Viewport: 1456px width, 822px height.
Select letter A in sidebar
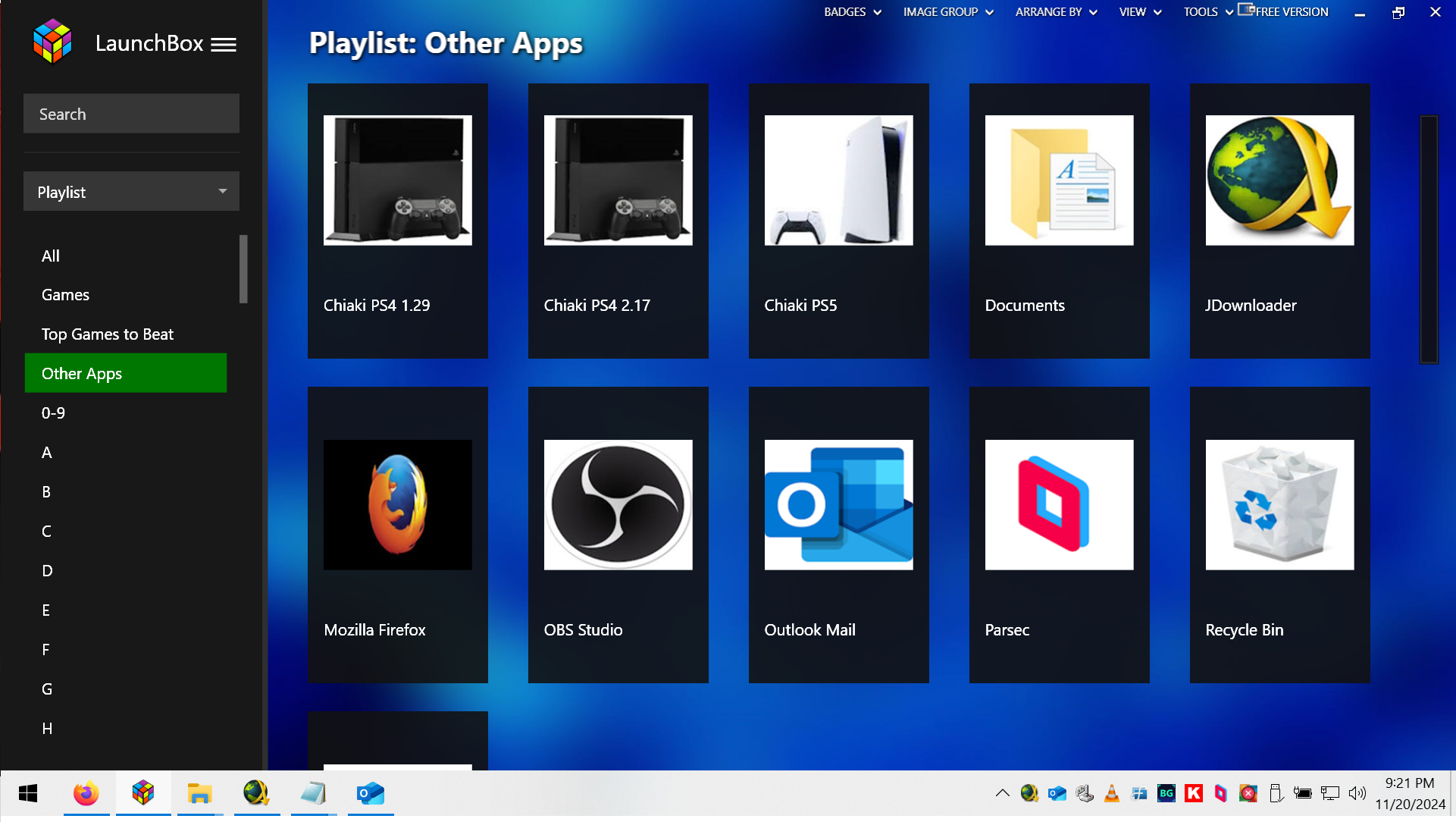click(x=126, y=452)
